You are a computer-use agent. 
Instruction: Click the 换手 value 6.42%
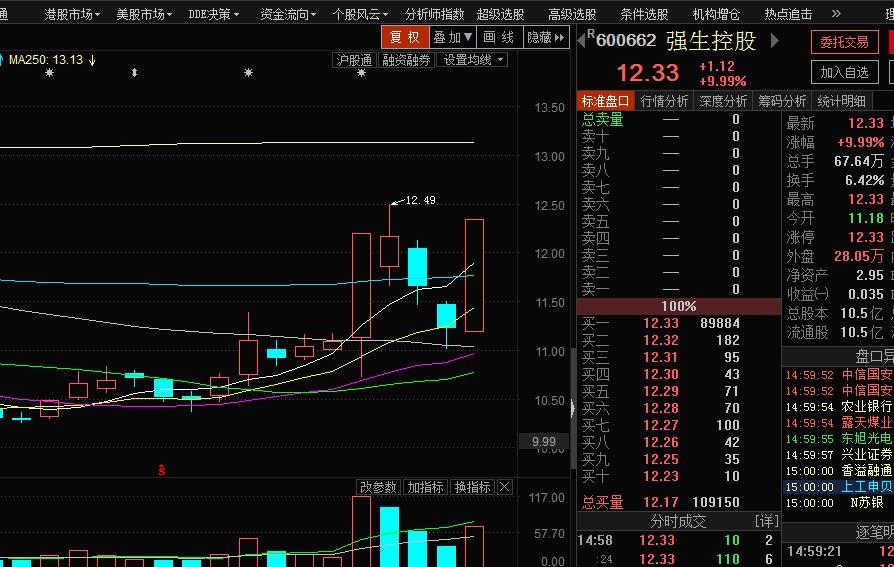coord(864,180)
